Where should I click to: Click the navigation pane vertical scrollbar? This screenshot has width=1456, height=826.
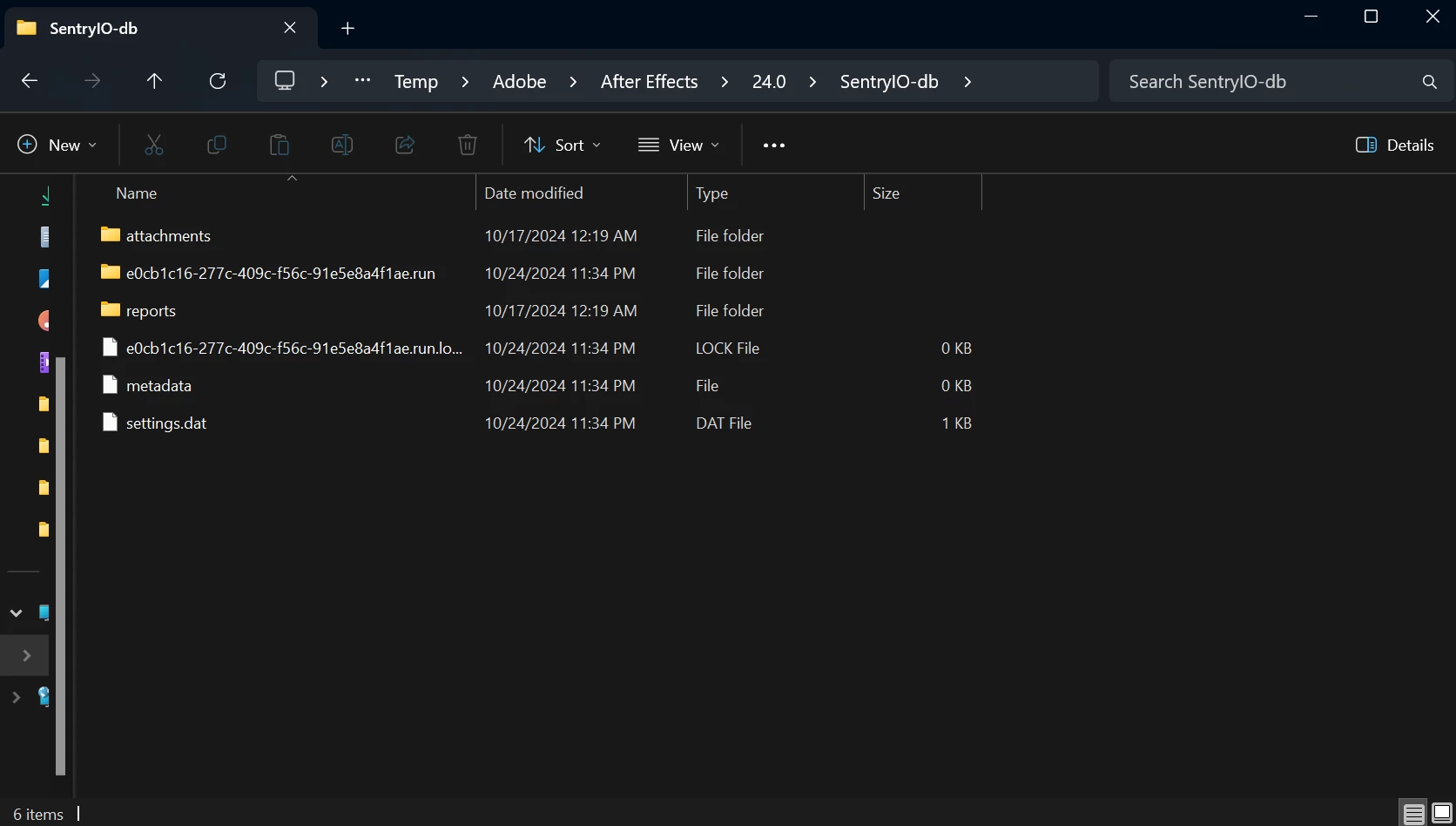[x=61, y=566]
